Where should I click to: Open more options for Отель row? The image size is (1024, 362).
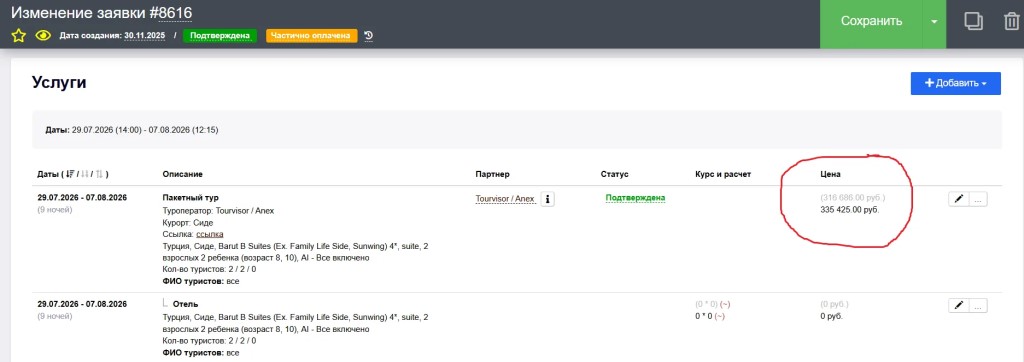click(x=978, y=306)
